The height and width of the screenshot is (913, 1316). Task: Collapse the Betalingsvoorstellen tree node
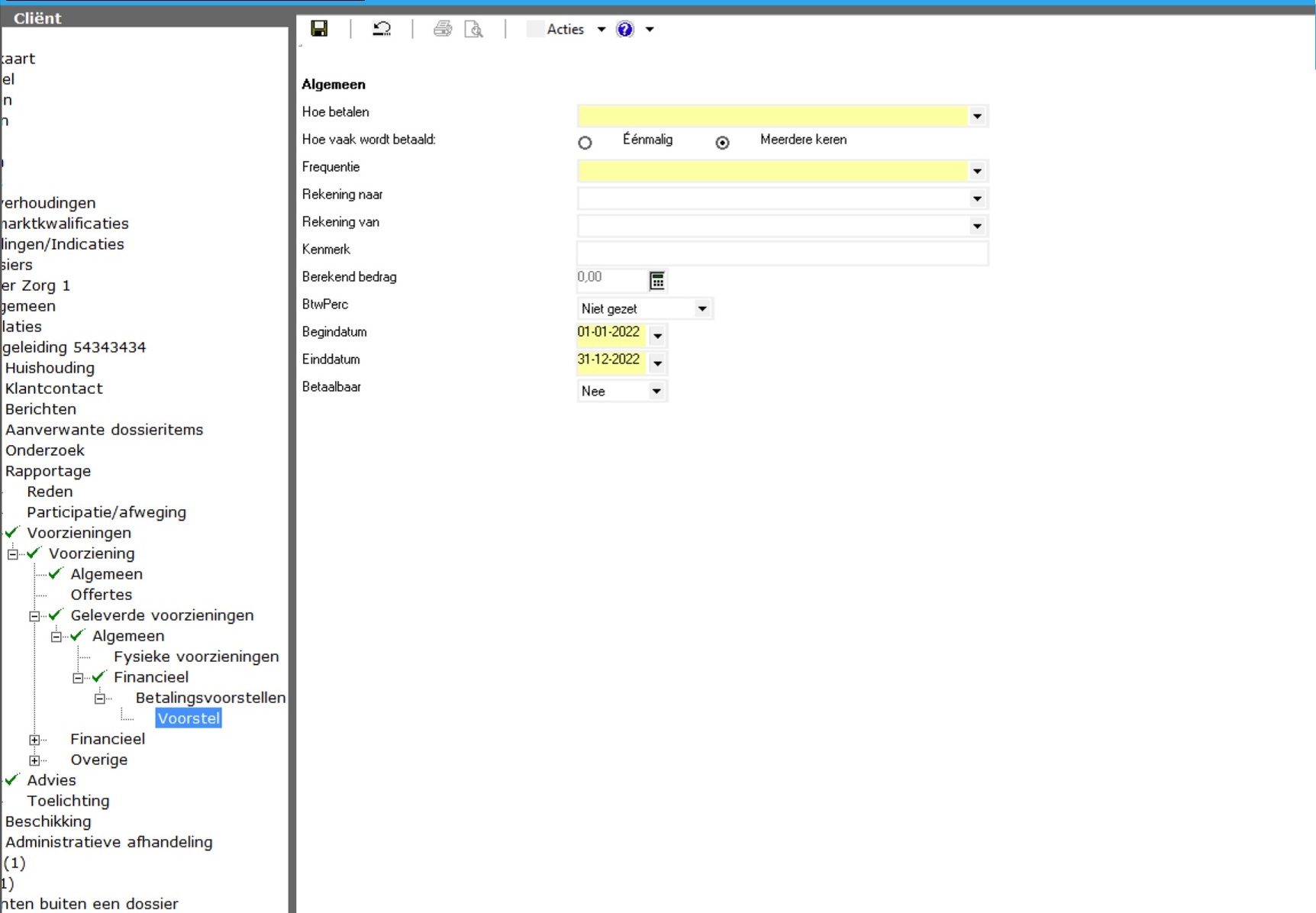[x=100, y=698]
